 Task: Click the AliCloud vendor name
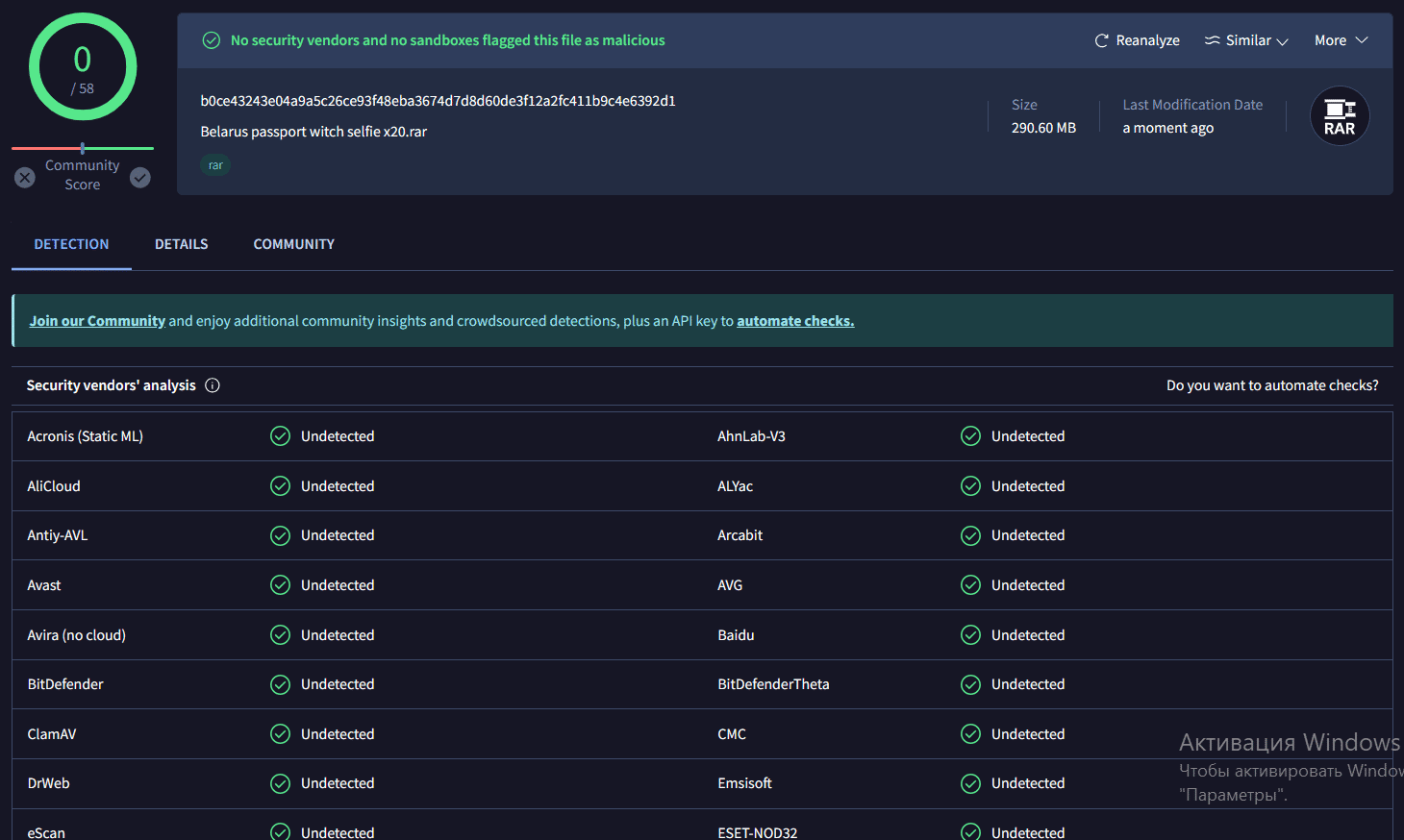(x=54, y=486)
